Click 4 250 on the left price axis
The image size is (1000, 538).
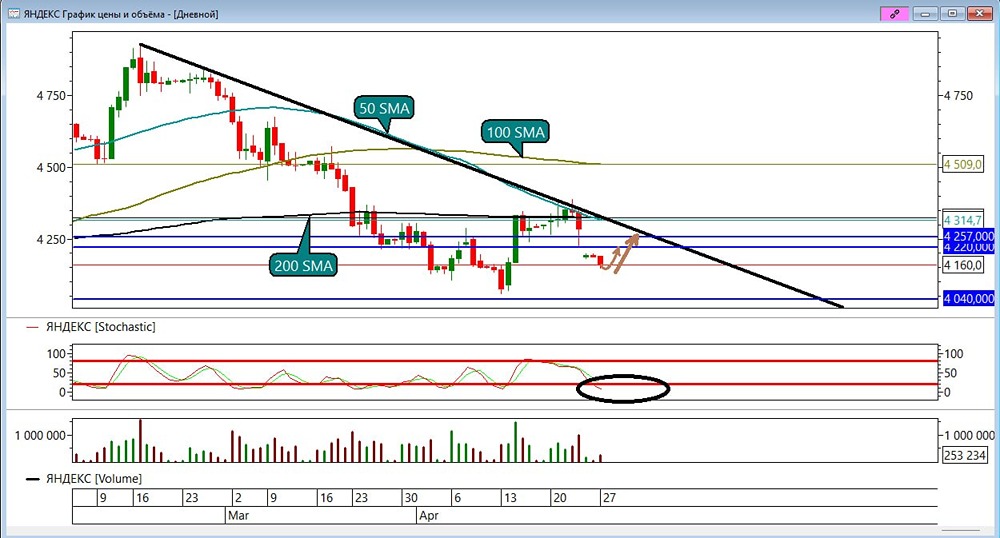coord(50,240)
